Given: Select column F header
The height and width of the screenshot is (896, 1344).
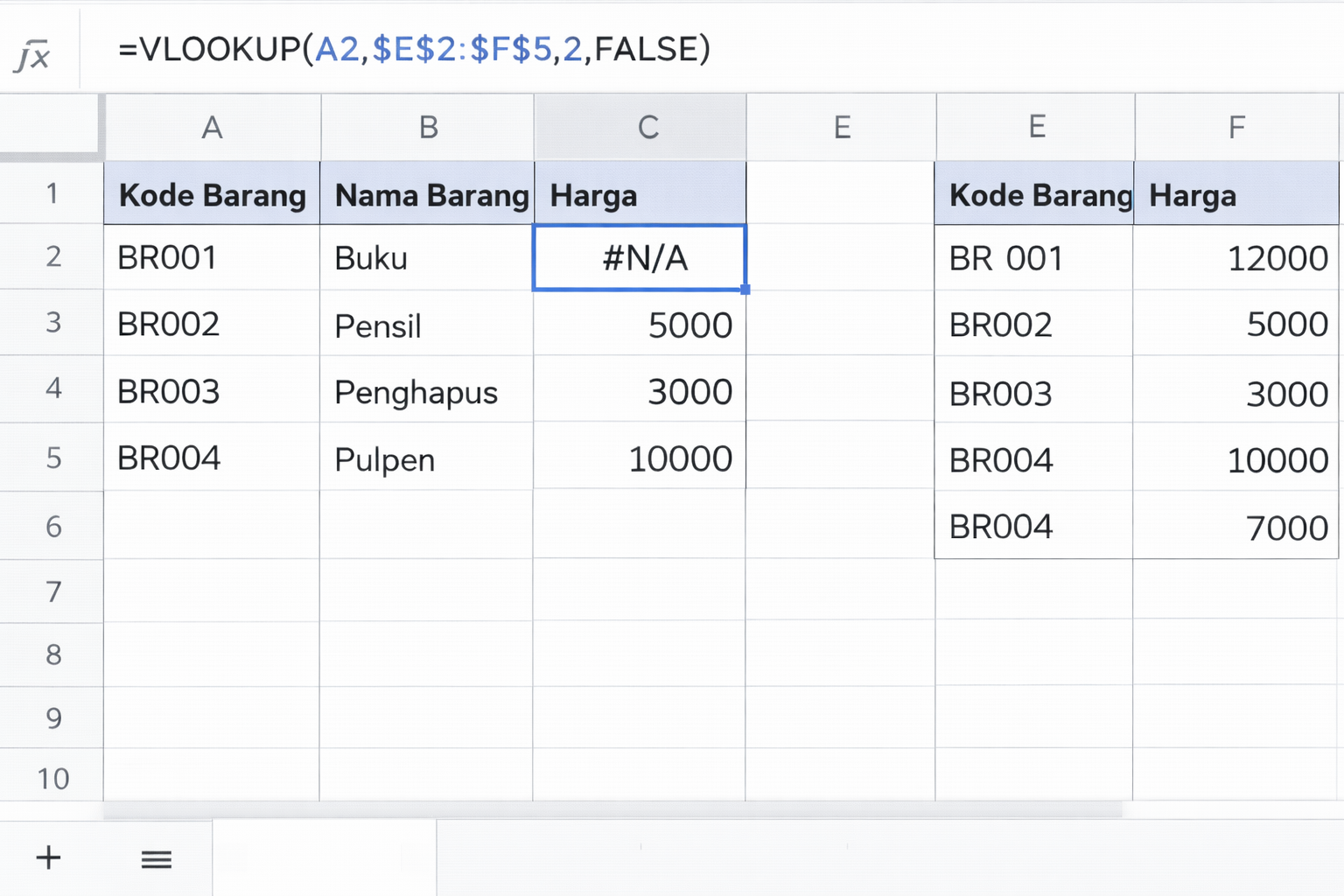Looking at the screenshot, I should click(x=1235, y=128).
